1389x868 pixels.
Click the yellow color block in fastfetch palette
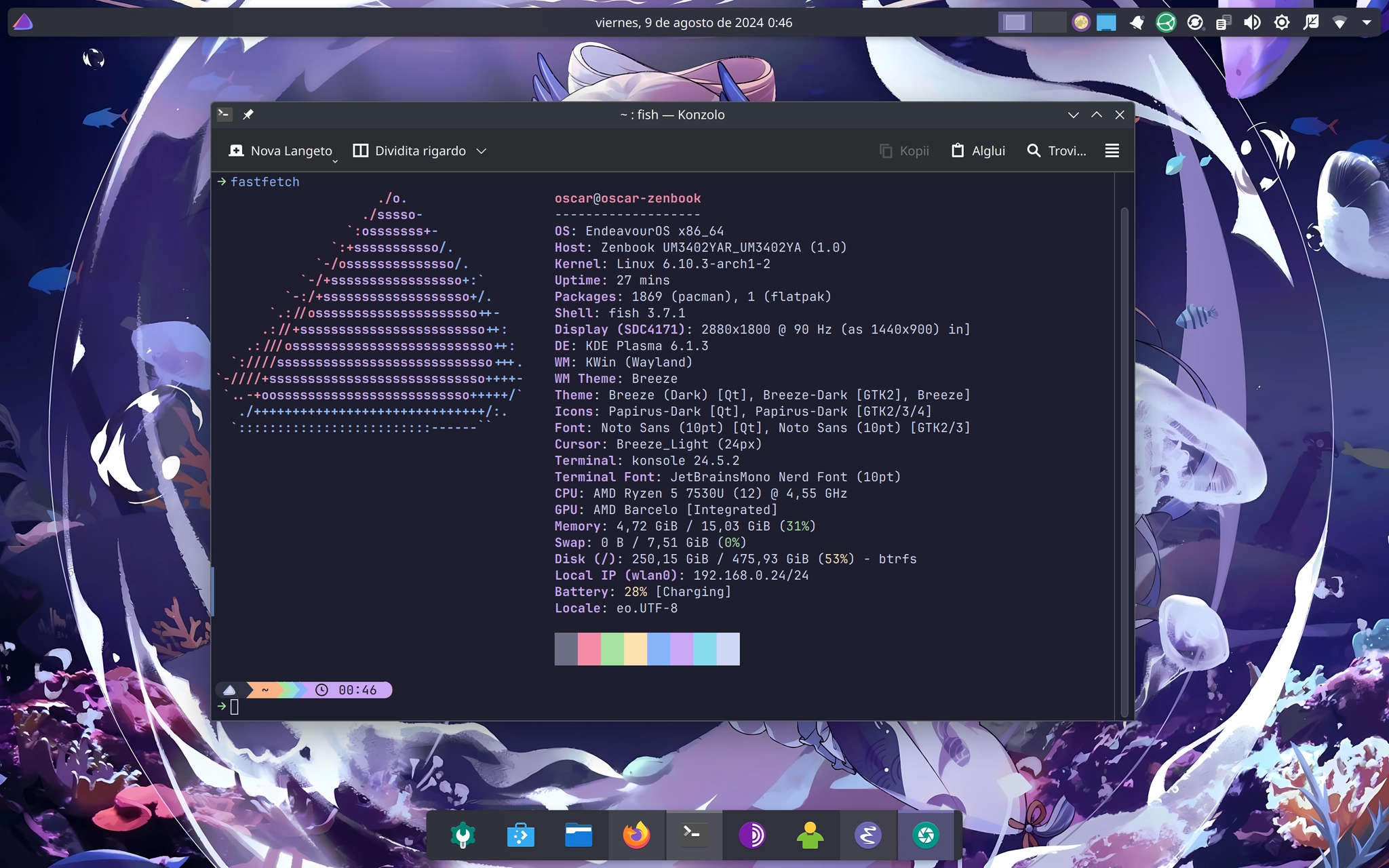[x=635, y=649]
